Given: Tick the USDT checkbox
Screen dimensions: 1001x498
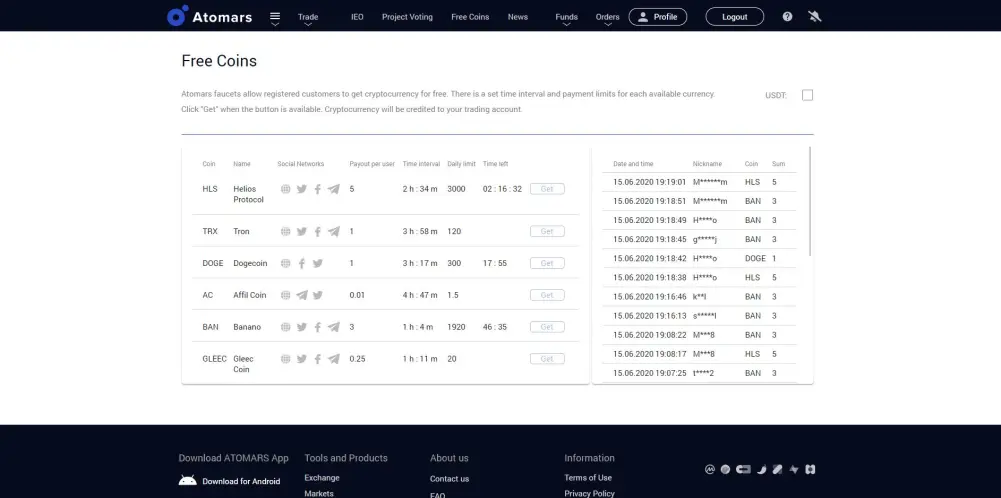Looking at the screenshot, I should pos(808,95).
